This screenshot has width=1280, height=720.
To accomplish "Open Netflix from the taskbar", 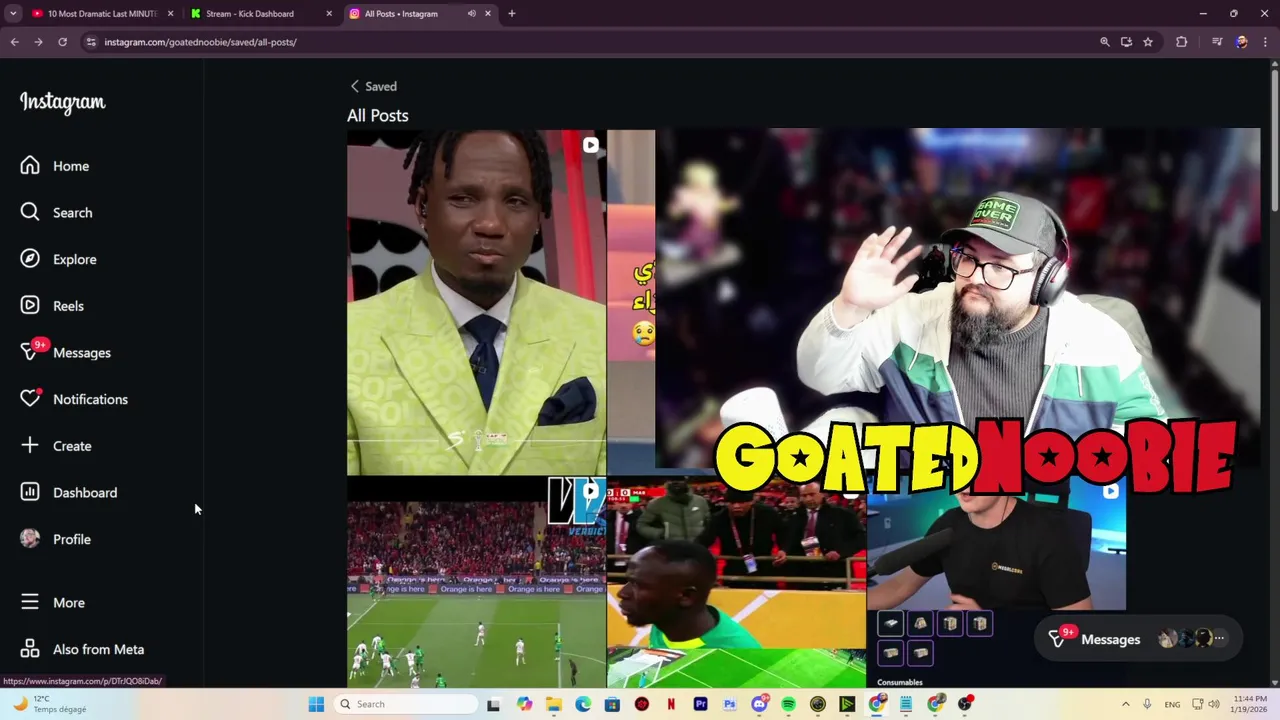I will [671, 704].
